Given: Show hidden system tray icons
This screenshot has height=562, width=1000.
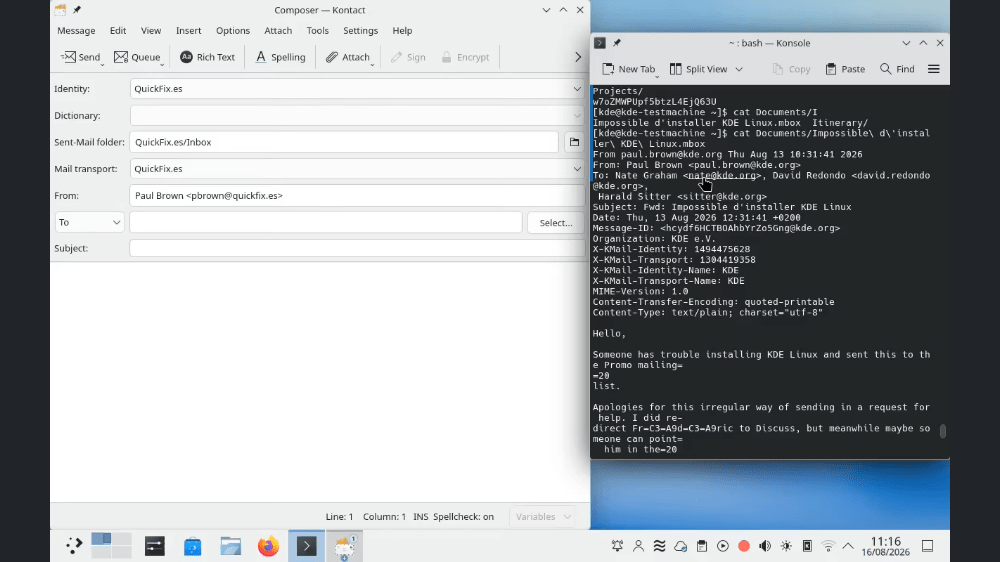Looking at the screenshot, I should point(848,546).
